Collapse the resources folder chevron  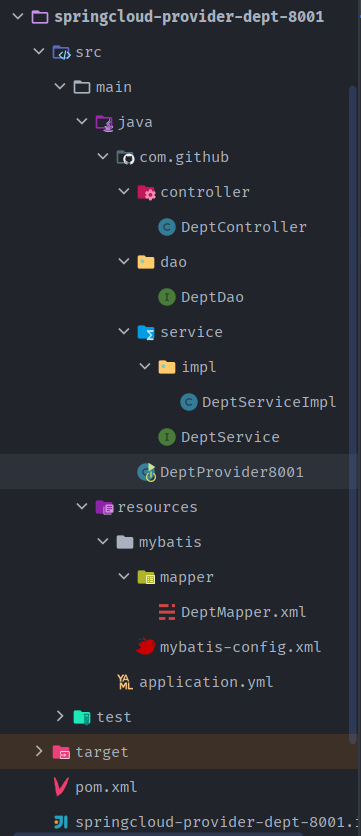pyautogui.click(x=82, y=506)
